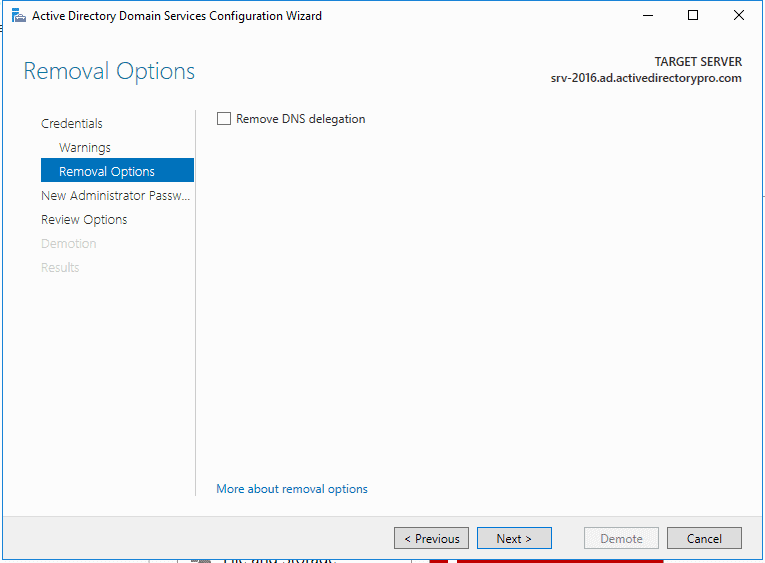Screen dimensions: 765x563
Task: Proceed with the Next button
Action: pos(514,538)
